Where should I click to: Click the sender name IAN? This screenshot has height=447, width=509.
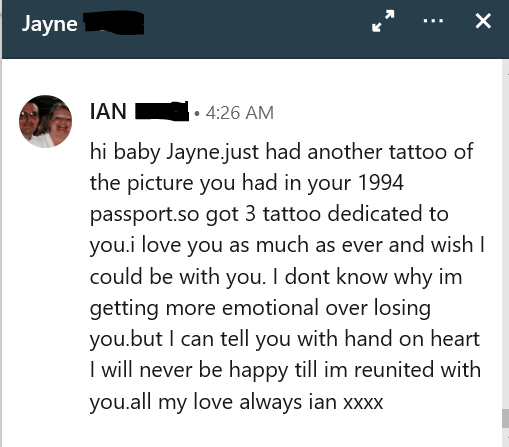108,111
